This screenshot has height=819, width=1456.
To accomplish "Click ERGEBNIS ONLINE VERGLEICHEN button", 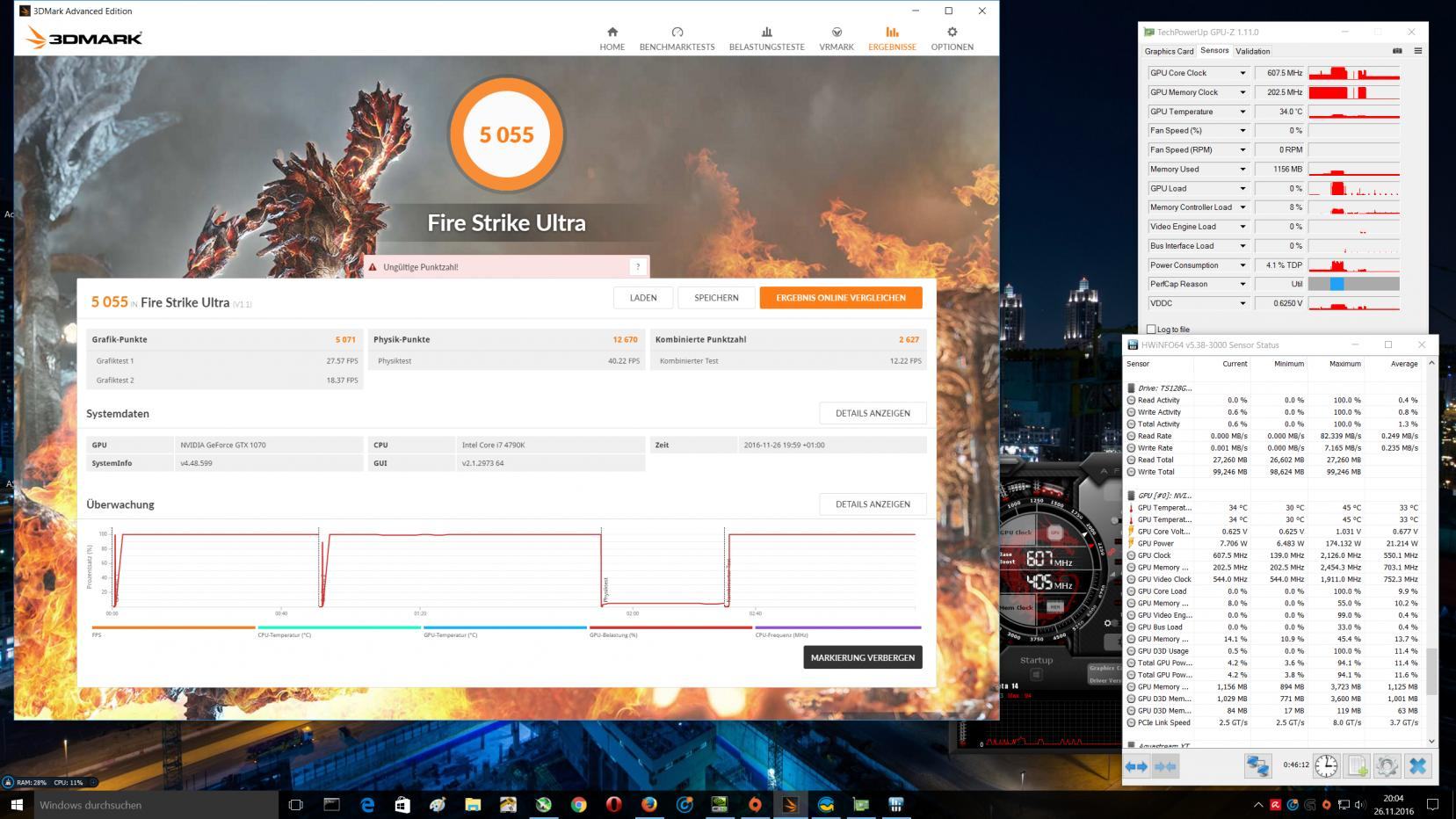I will [841, 298].
